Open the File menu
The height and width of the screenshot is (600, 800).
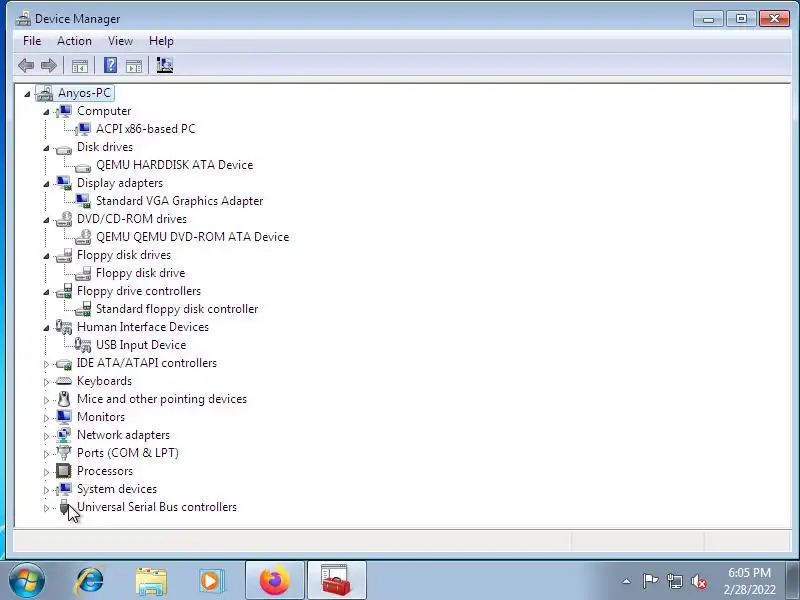32,41
